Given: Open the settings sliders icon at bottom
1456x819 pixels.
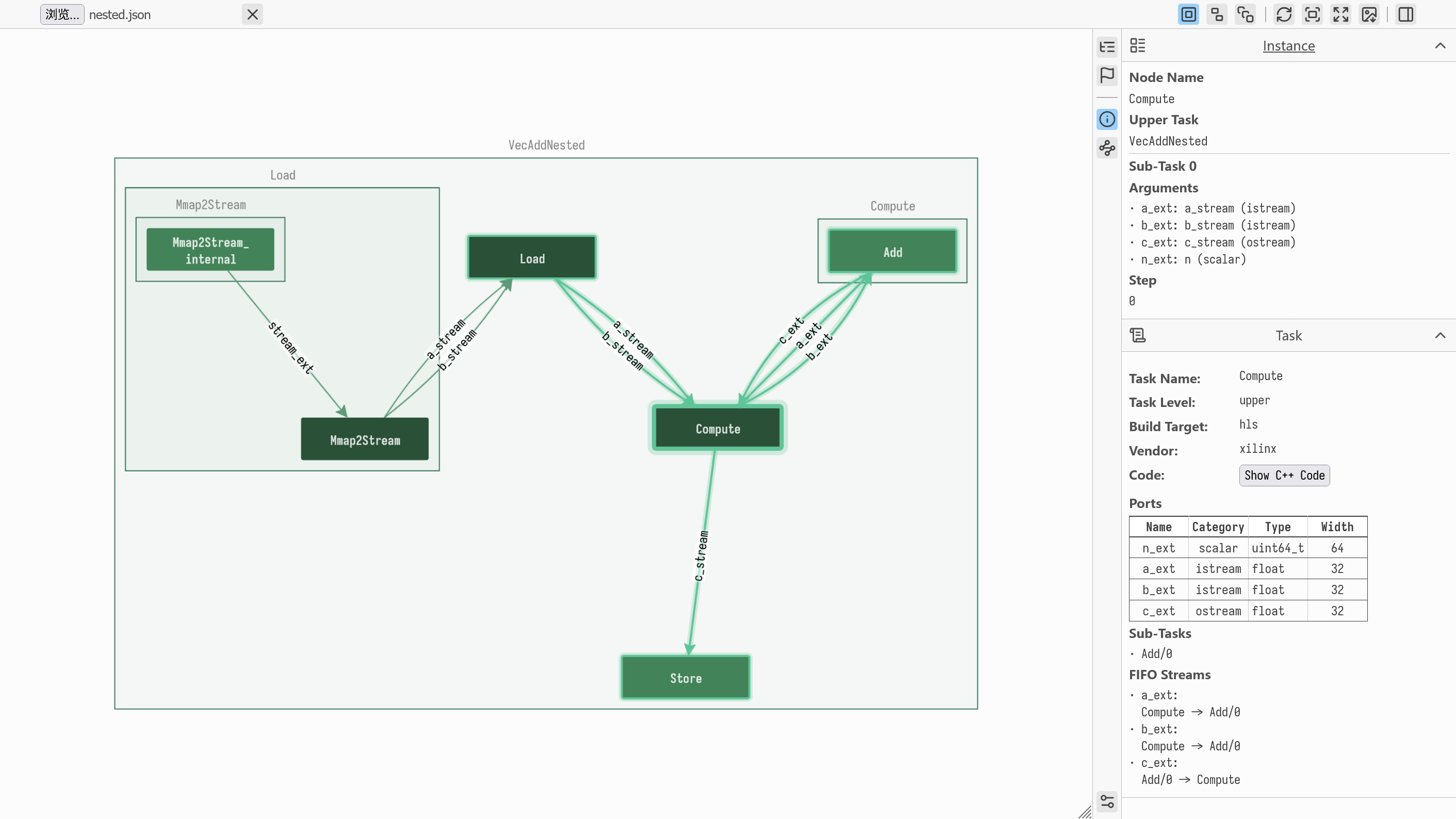Looking at the screenshot, I should coord(1107,801).
